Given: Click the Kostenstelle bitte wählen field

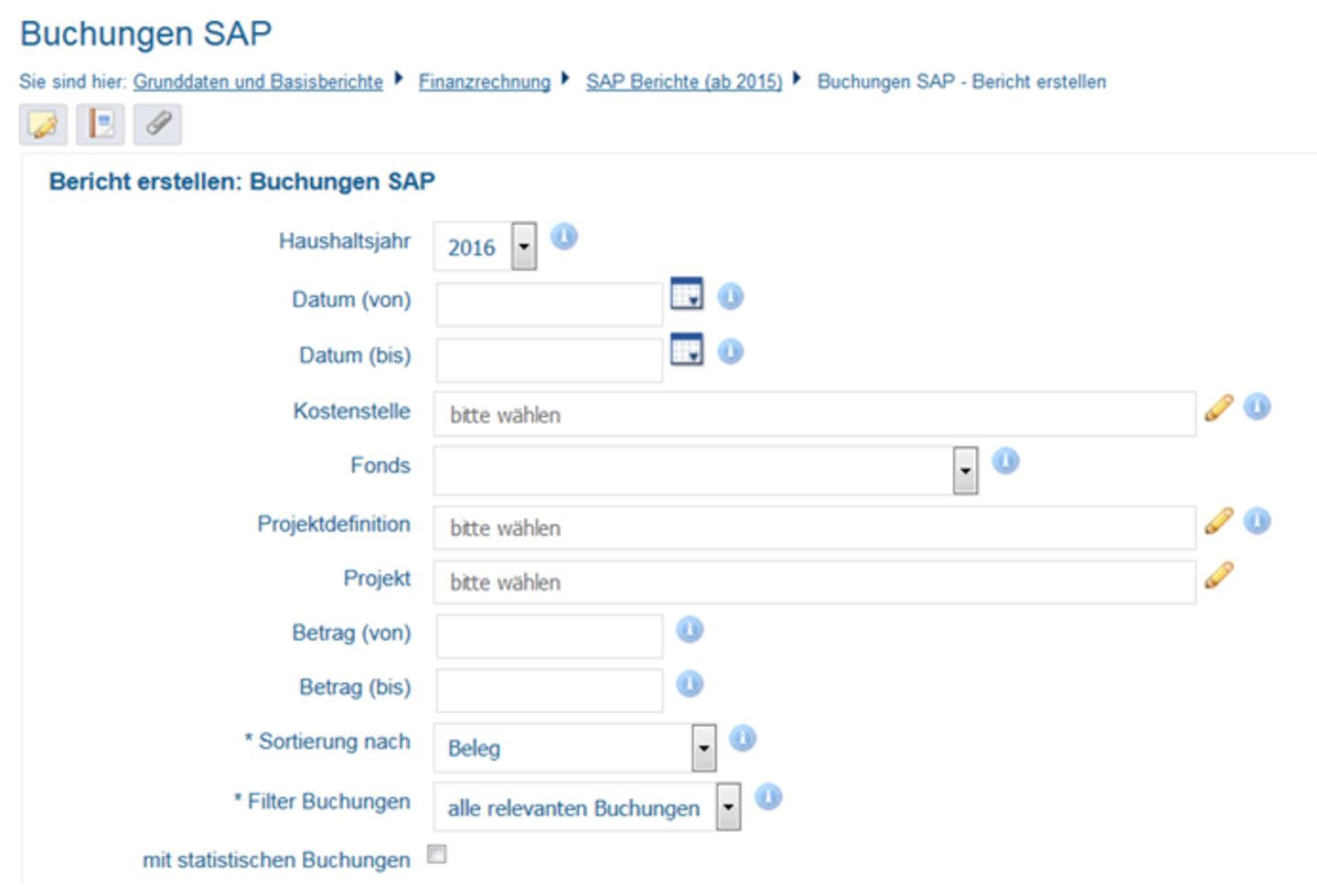Looking at the screenshot, I should pos(815,414).
